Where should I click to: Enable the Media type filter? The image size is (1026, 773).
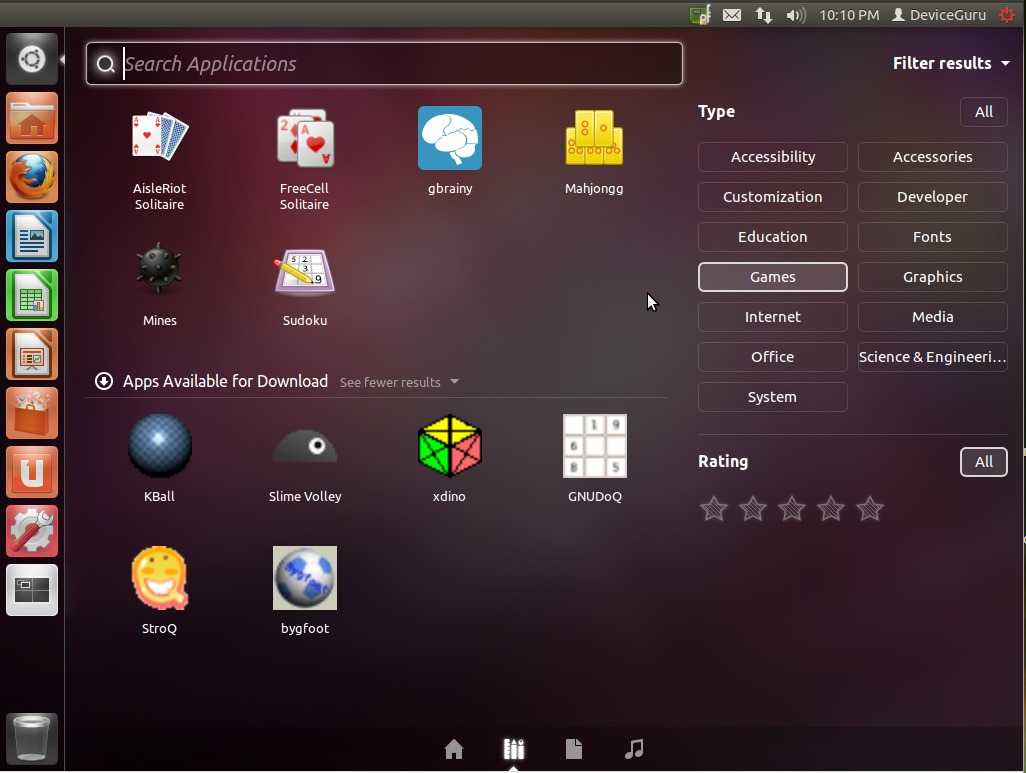tap(932, 317)
